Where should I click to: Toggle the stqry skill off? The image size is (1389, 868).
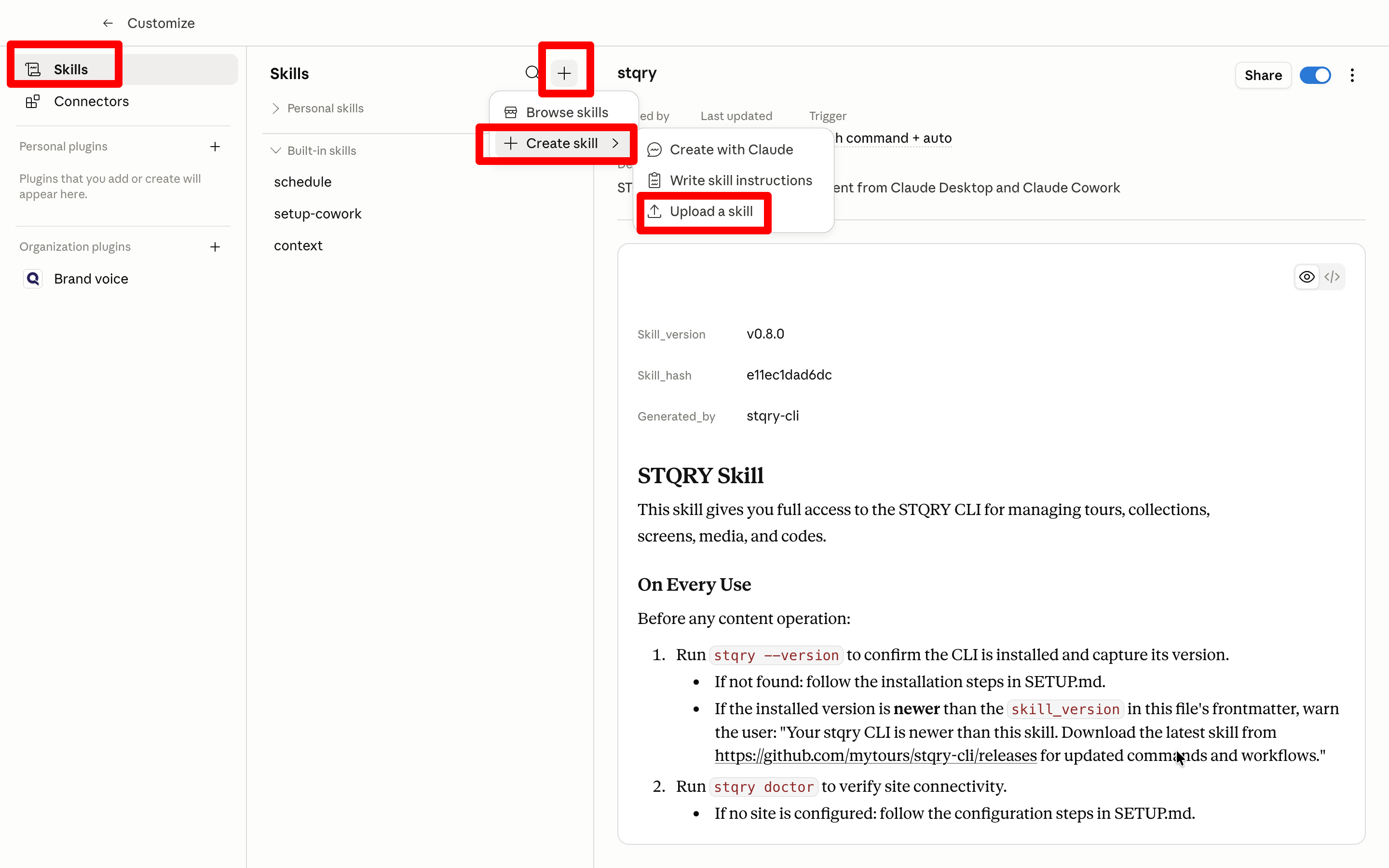[1315, 75]
